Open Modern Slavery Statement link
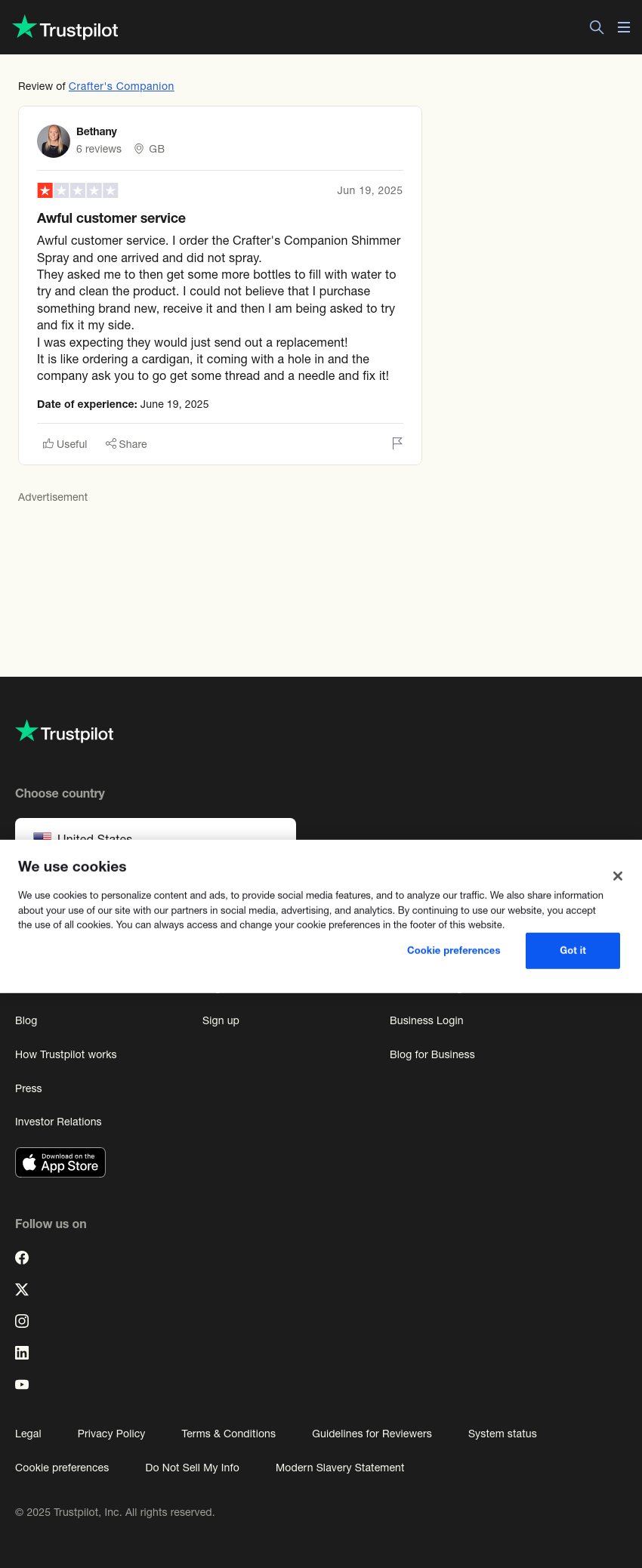This screenshot has width=642, height=1568. pos(340,1468)
